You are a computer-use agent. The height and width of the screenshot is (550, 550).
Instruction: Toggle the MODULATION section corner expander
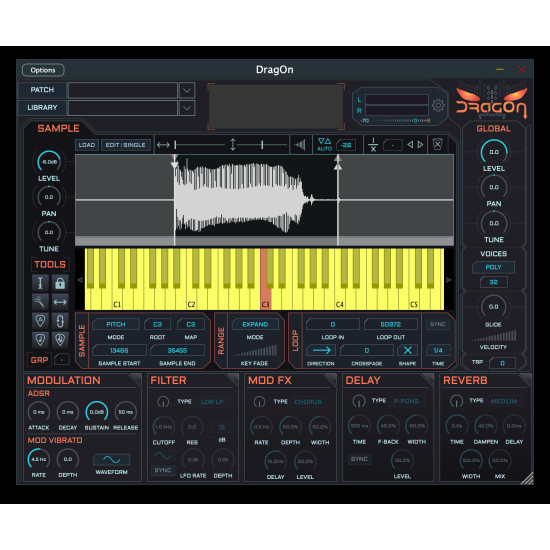coord(135,379)
